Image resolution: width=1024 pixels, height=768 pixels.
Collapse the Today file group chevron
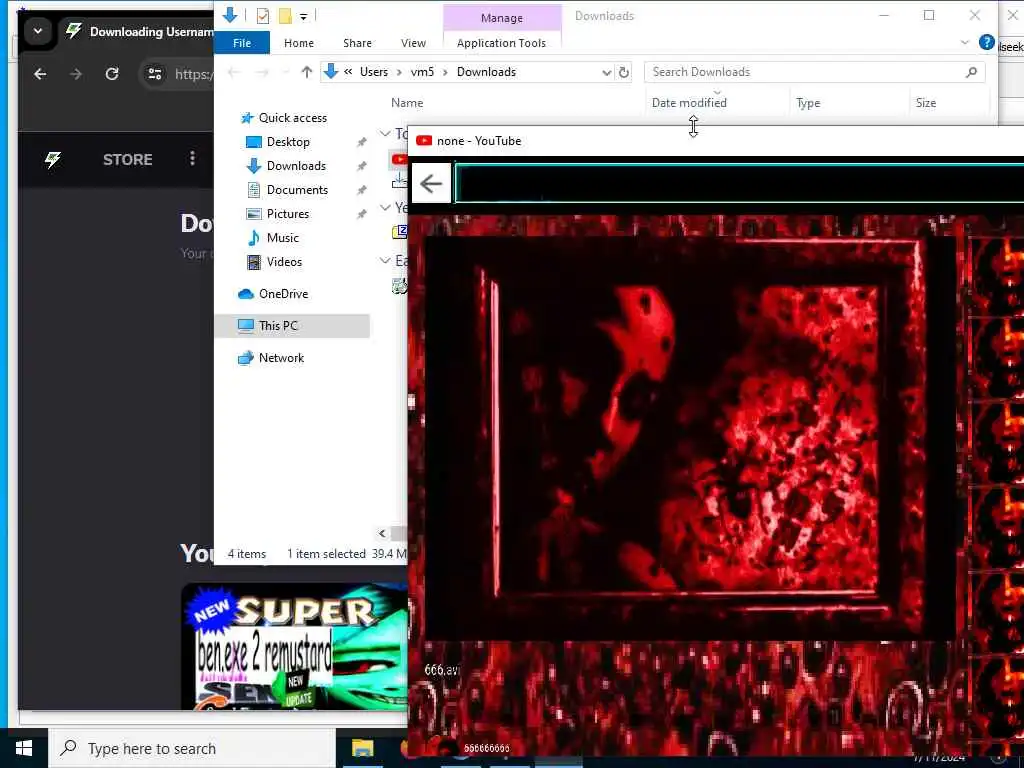point(385,133)
